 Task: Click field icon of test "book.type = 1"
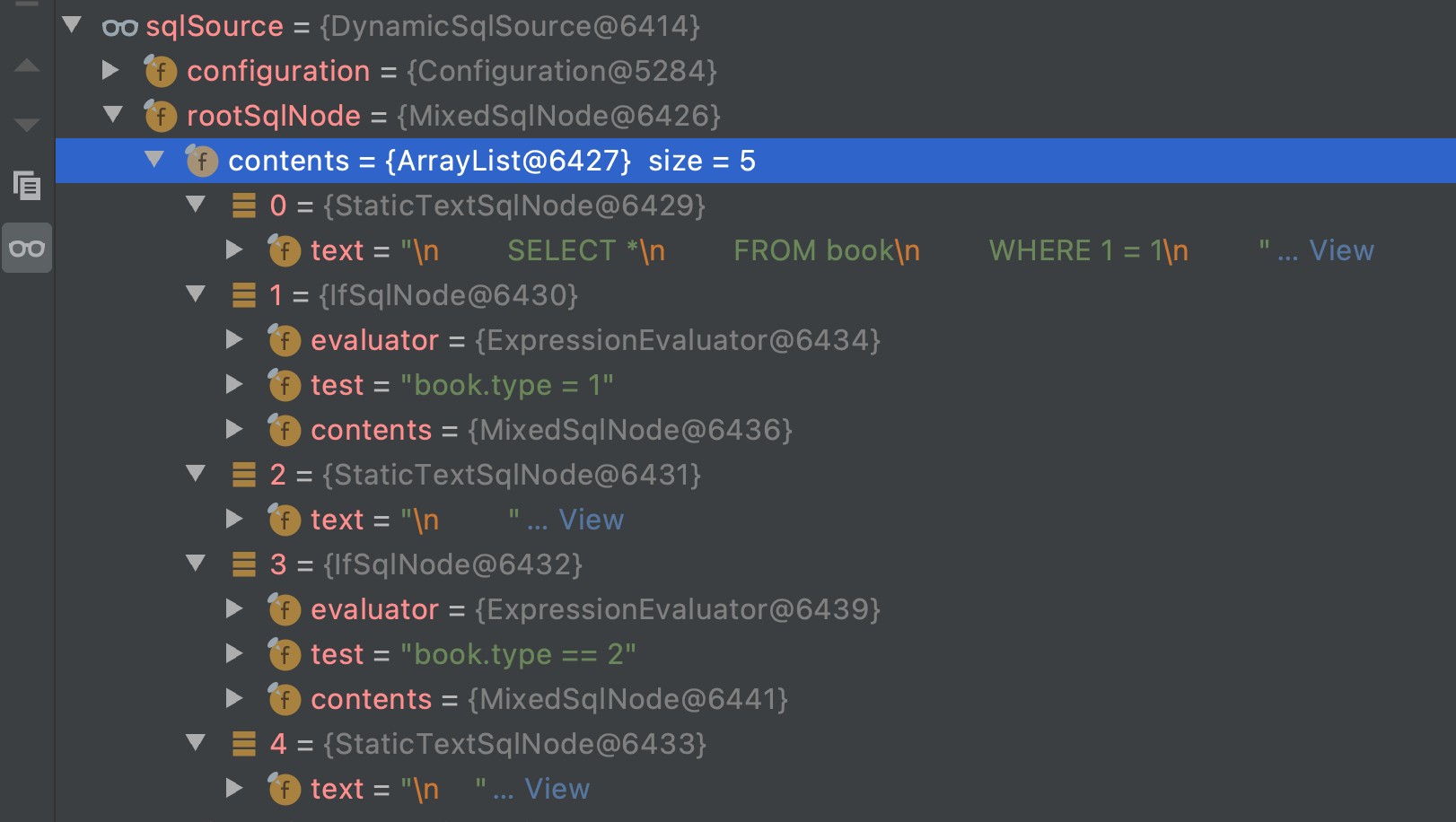click(285, 384)
